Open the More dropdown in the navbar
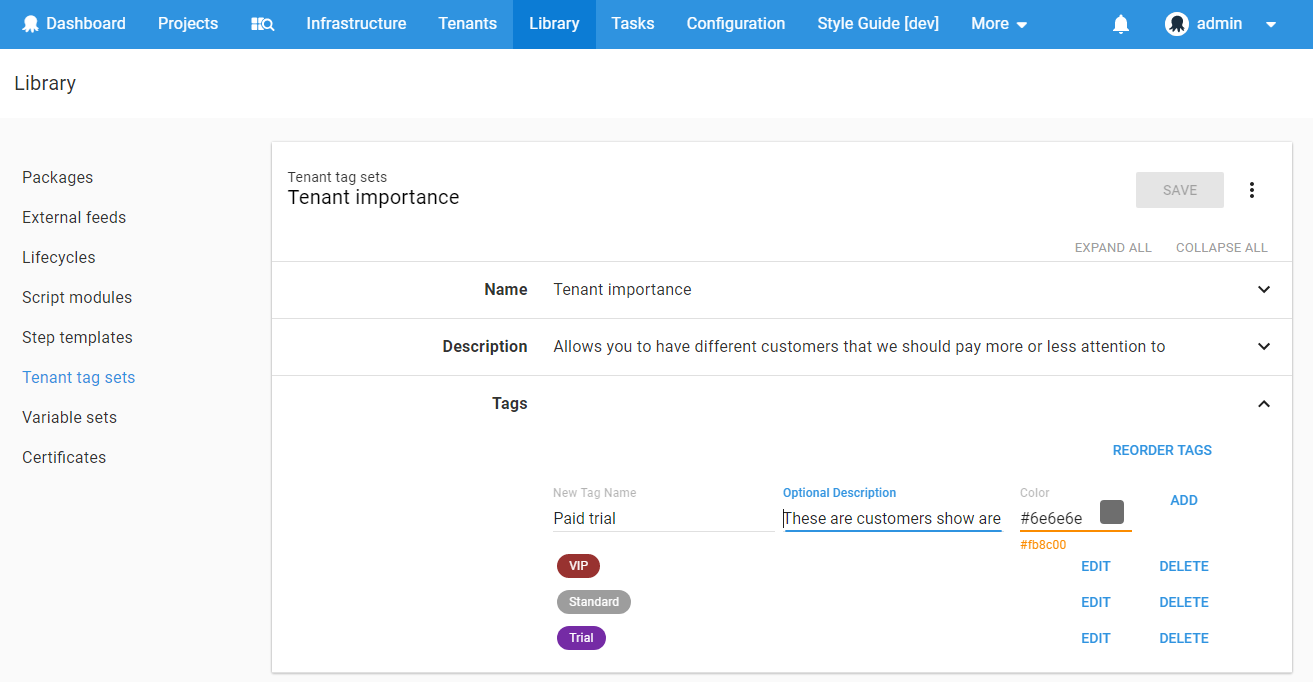Viewport: 1313px width, 682px height. click(999, 24)
